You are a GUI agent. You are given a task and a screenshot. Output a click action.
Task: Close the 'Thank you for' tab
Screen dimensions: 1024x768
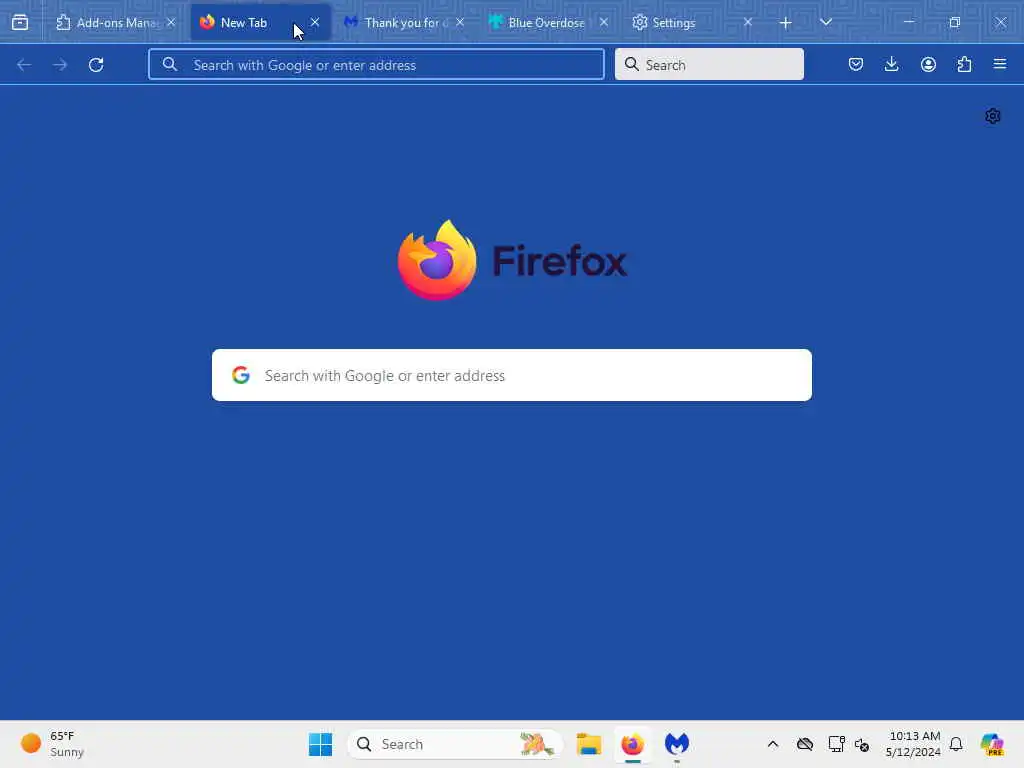460,22
